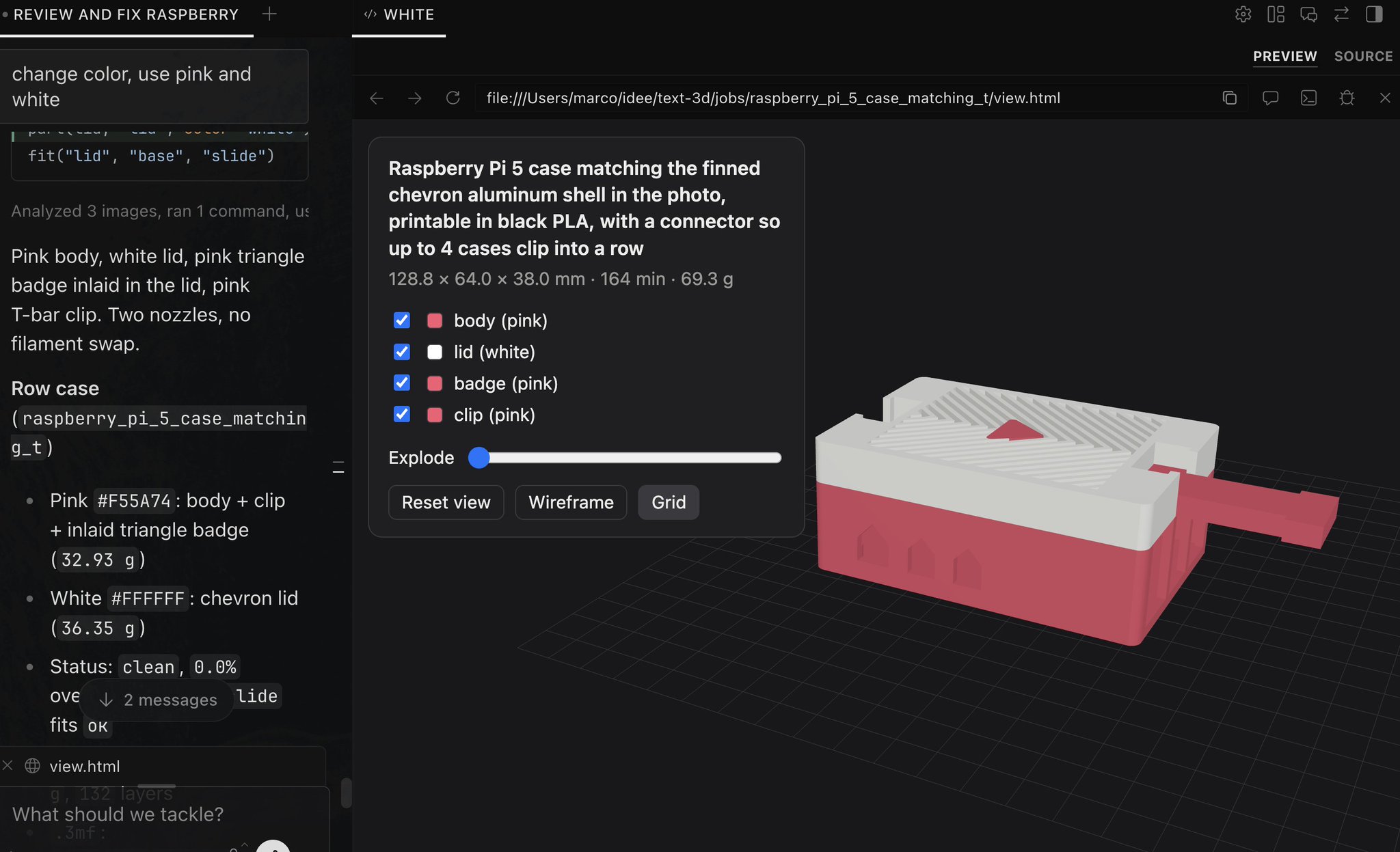Click Reset view button
This screenshot has height=852, width=1400.
[446, 503]
